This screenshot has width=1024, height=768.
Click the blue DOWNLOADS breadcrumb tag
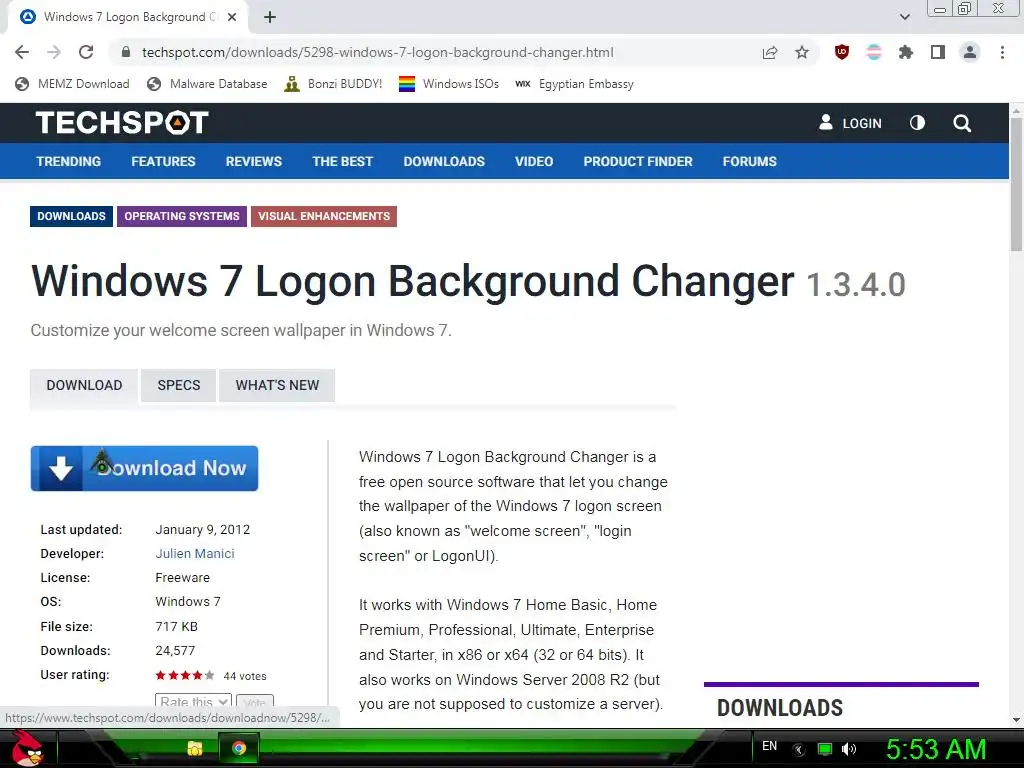[x=71, y=216]
